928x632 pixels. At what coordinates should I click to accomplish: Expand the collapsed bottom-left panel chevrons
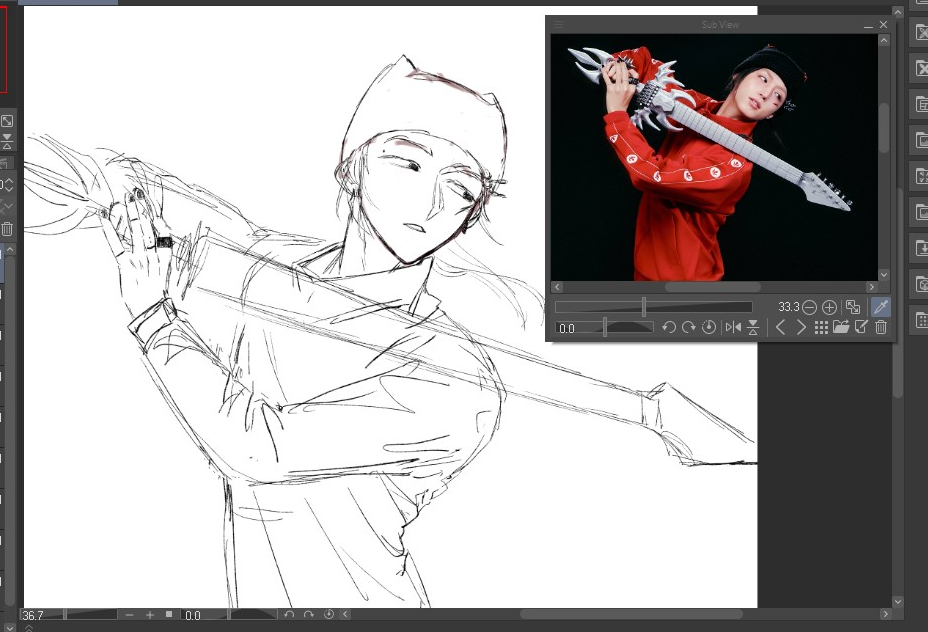tap(28, 627)
